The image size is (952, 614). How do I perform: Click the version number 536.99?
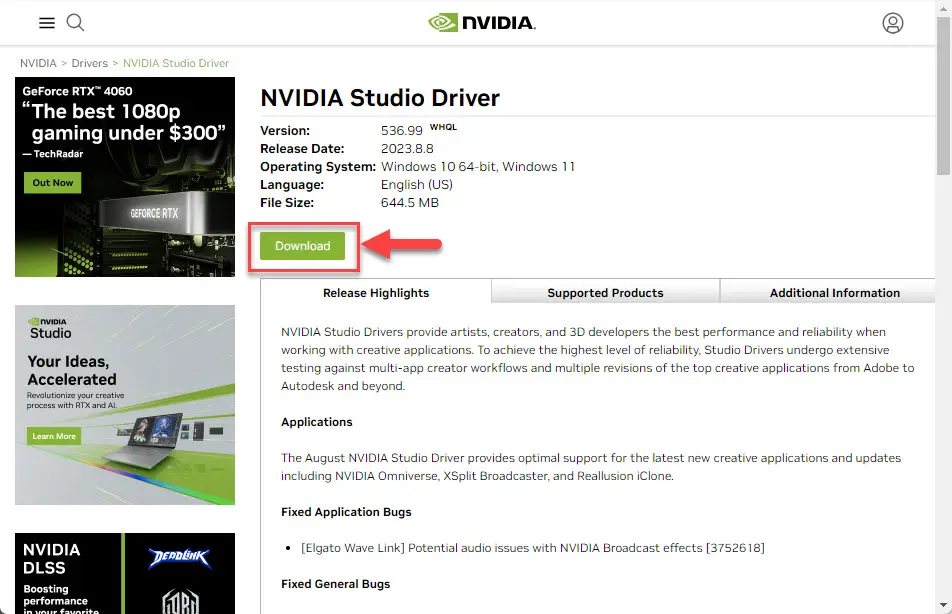pyautogui.click(x=401, y=131)
